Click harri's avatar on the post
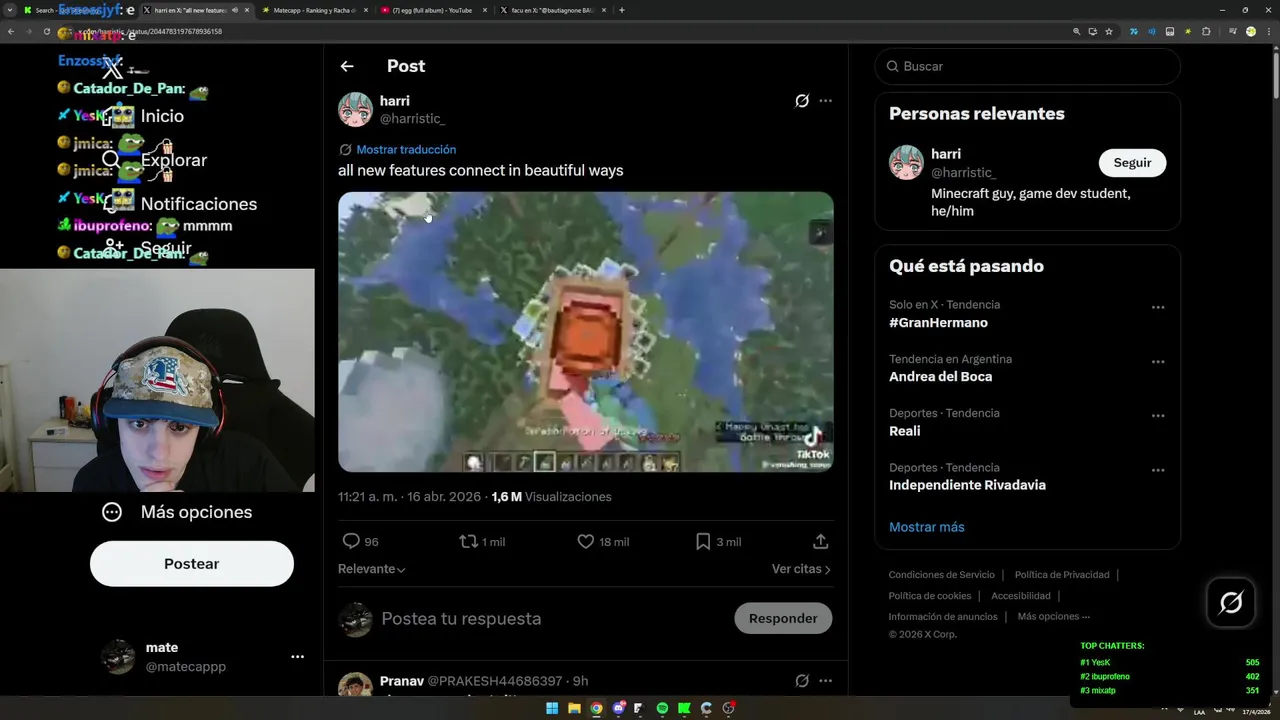This screenshot has width=1280, height=720. tap(355, 110)
